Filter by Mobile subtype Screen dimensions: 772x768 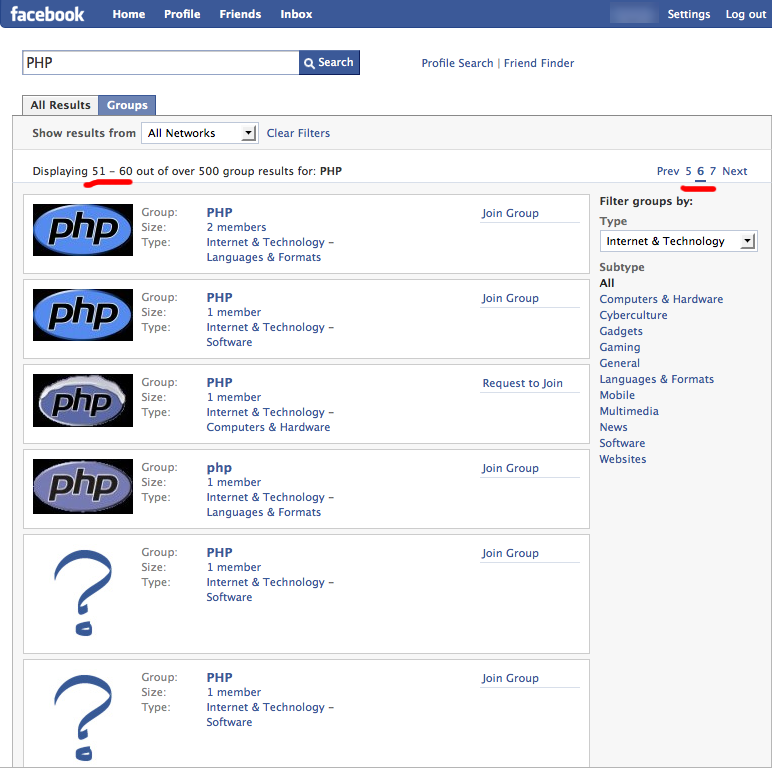(x=617, y=395)
